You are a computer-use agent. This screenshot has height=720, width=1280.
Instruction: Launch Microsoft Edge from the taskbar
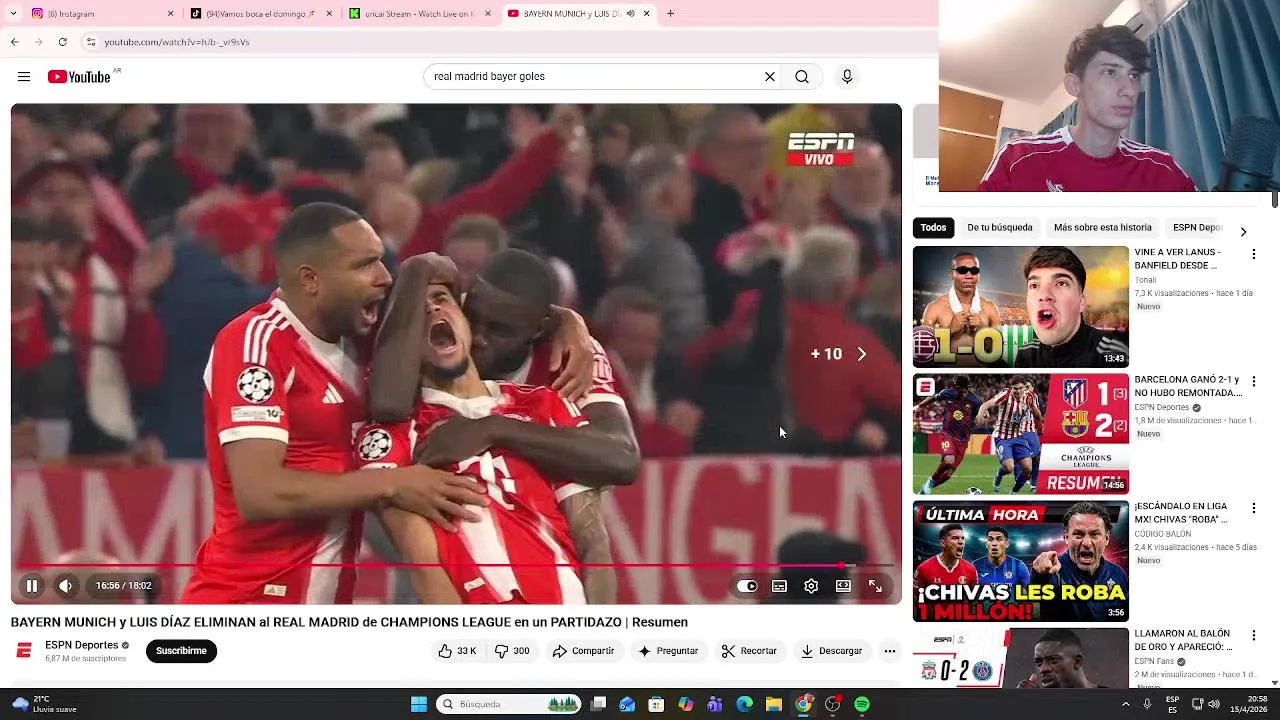[744, 704]
